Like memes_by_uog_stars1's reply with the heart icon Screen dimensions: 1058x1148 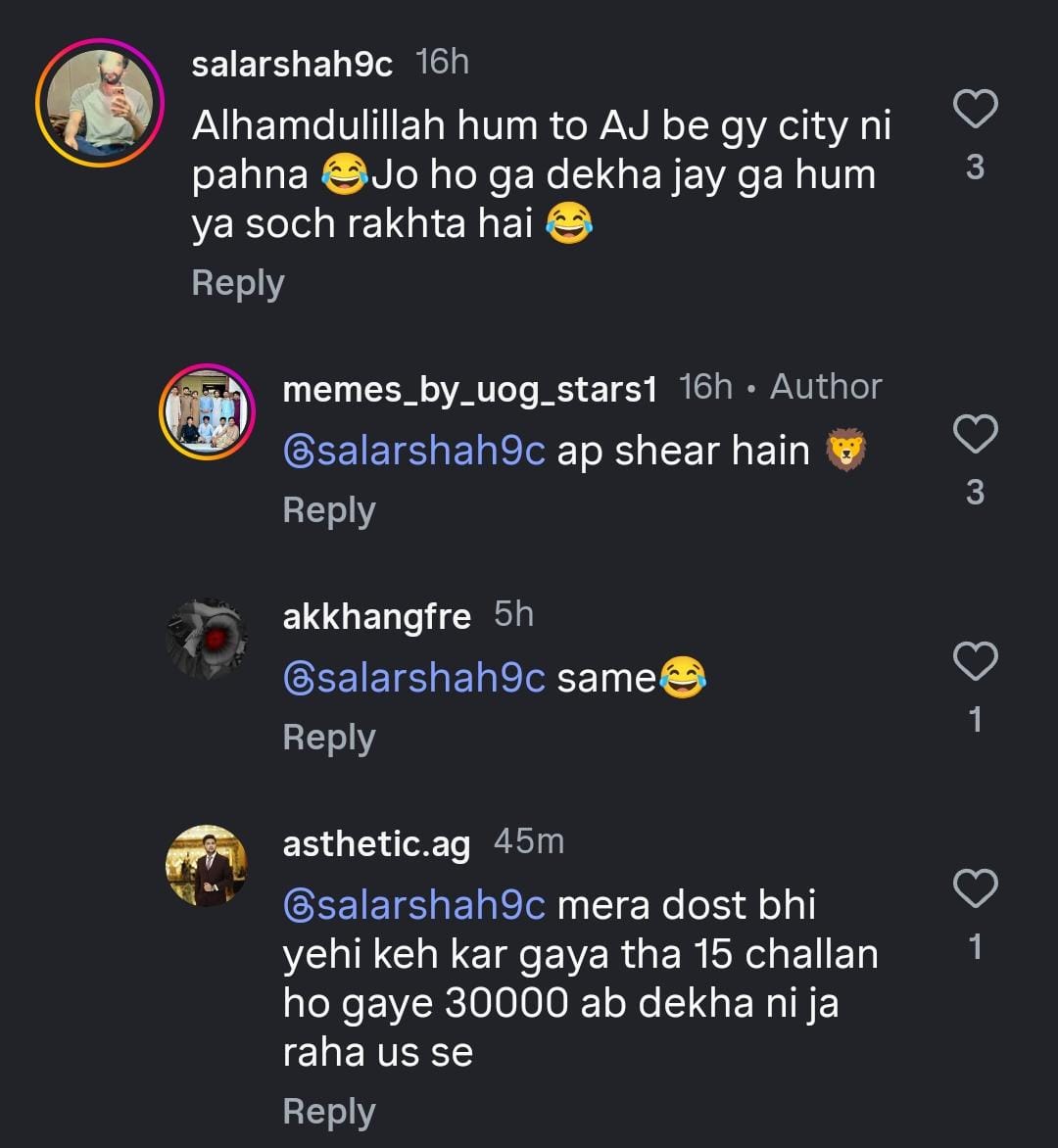(x=975, y=434)
